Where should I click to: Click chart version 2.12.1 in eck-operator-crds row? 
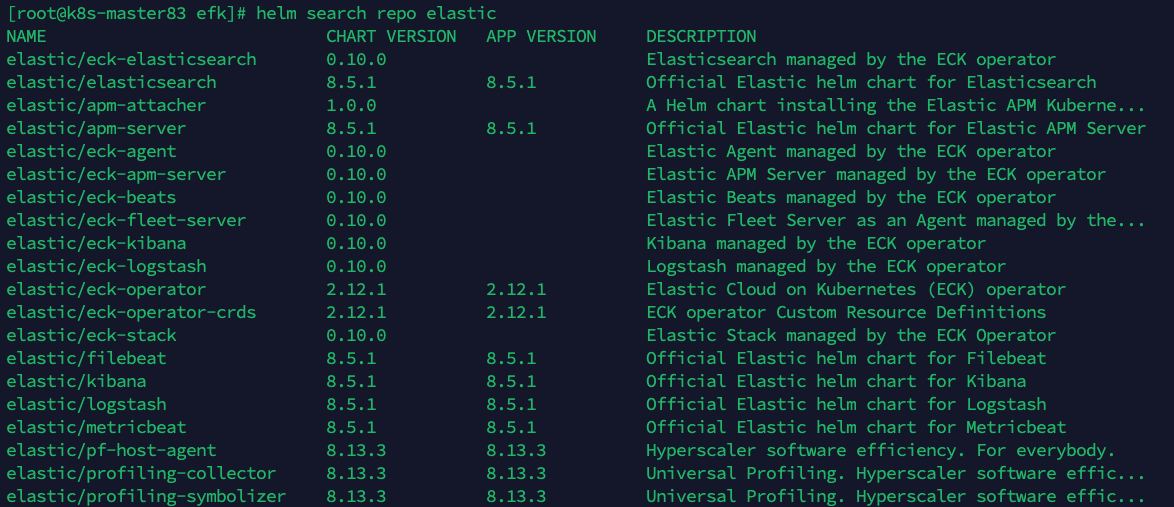[356, 312]
